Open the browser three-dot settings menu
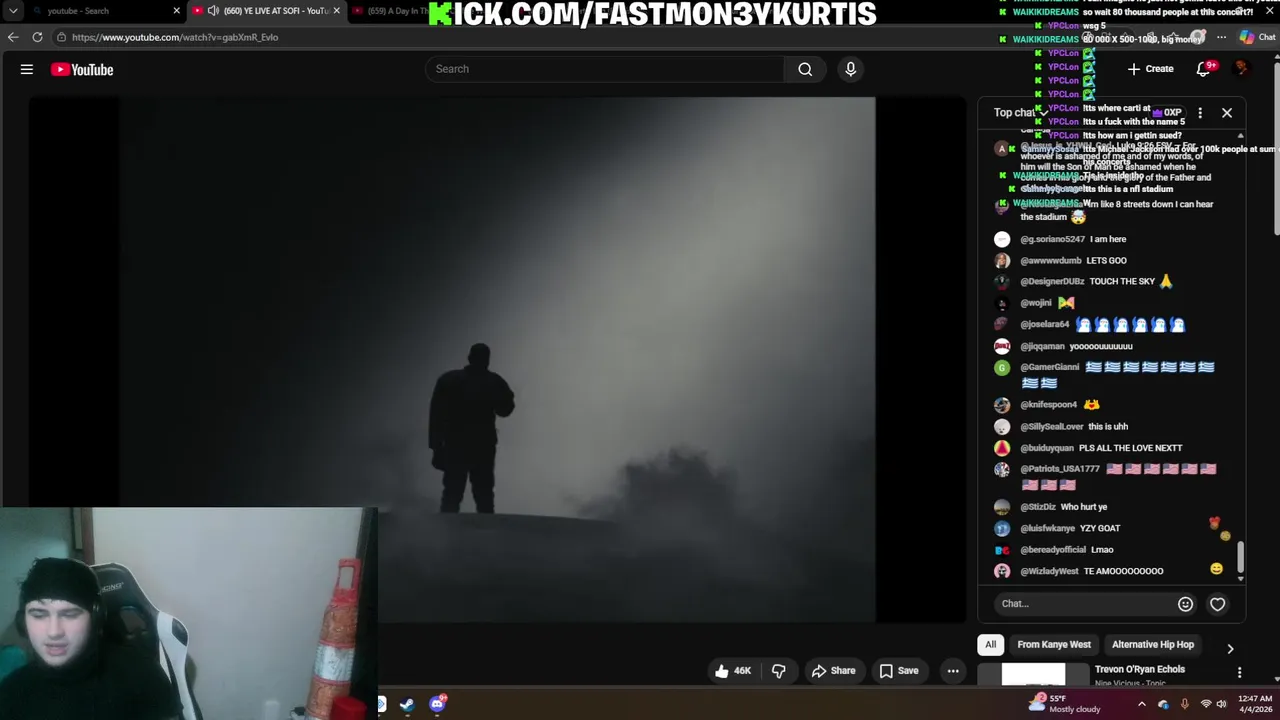The width and height of the screenshot is (1280, 720). pos(1221,37)
